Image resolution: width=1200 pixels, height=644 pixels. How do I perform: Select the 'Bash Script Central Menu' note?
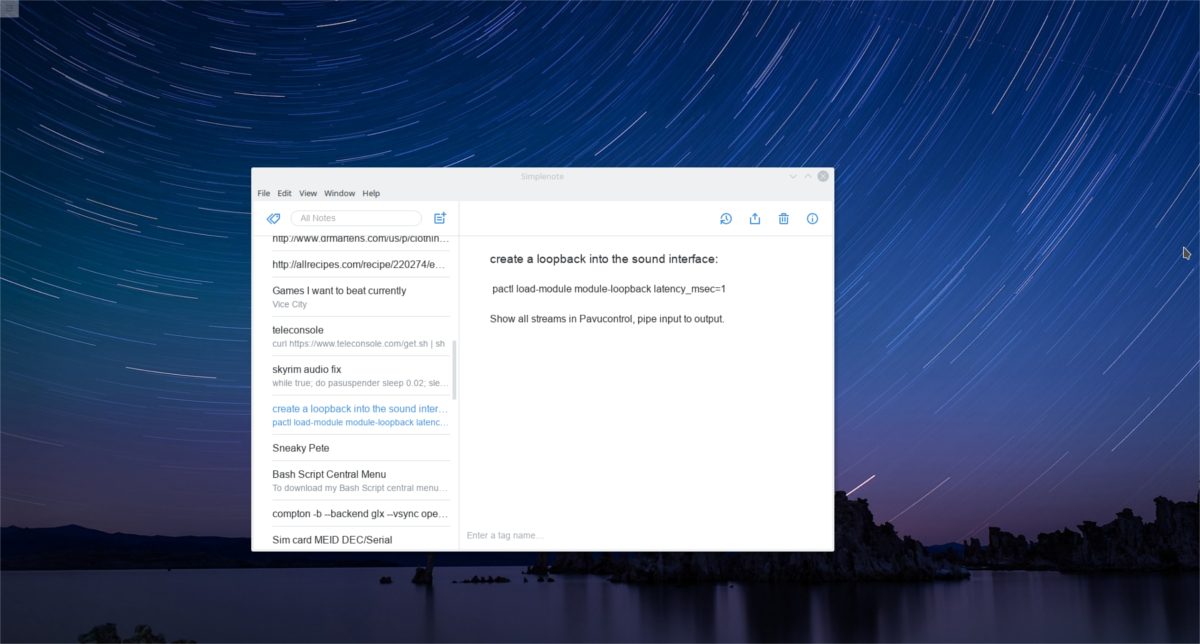click(x=361, y=481)
